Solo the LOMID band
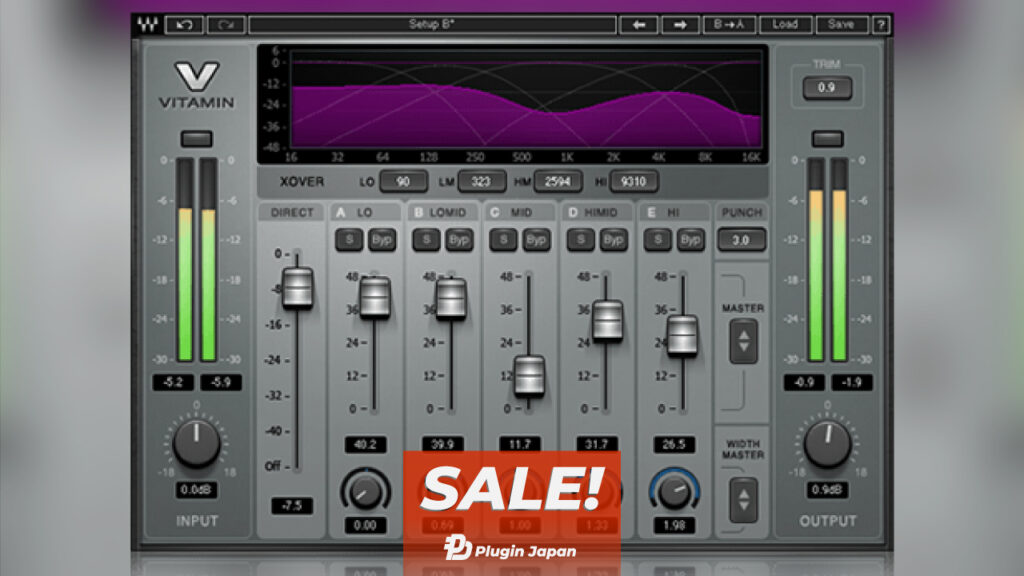Viewport: 1024px width, 576px height. 426,238
